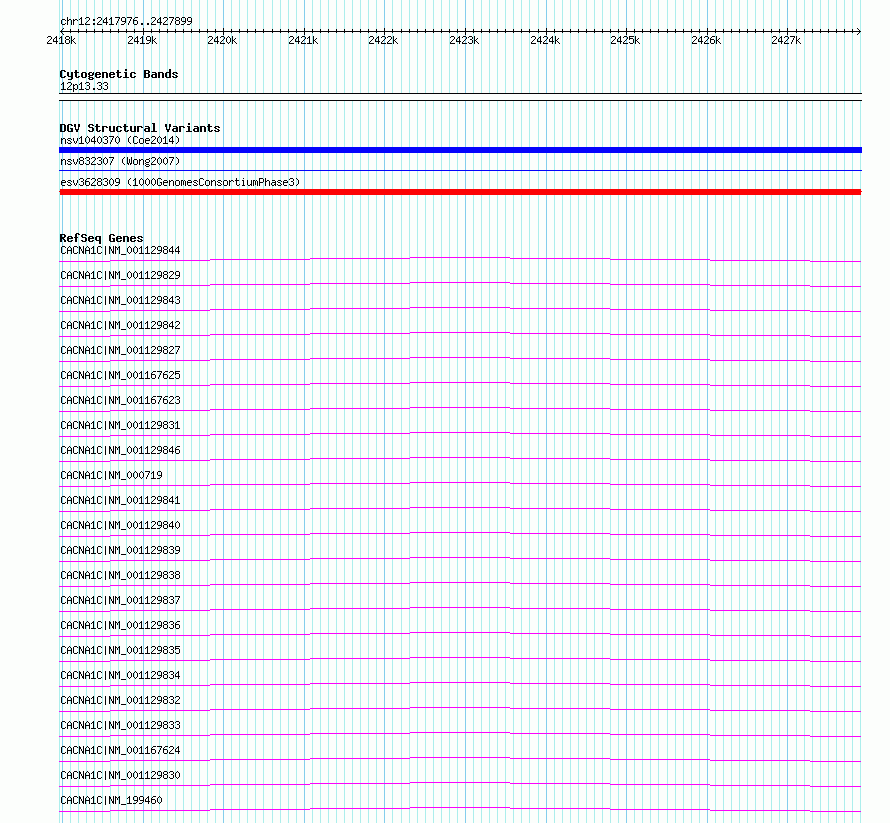Click the 2421k ruler tick label
The height and width of the screenshot is (823, 890).
[x=303, y=40]
